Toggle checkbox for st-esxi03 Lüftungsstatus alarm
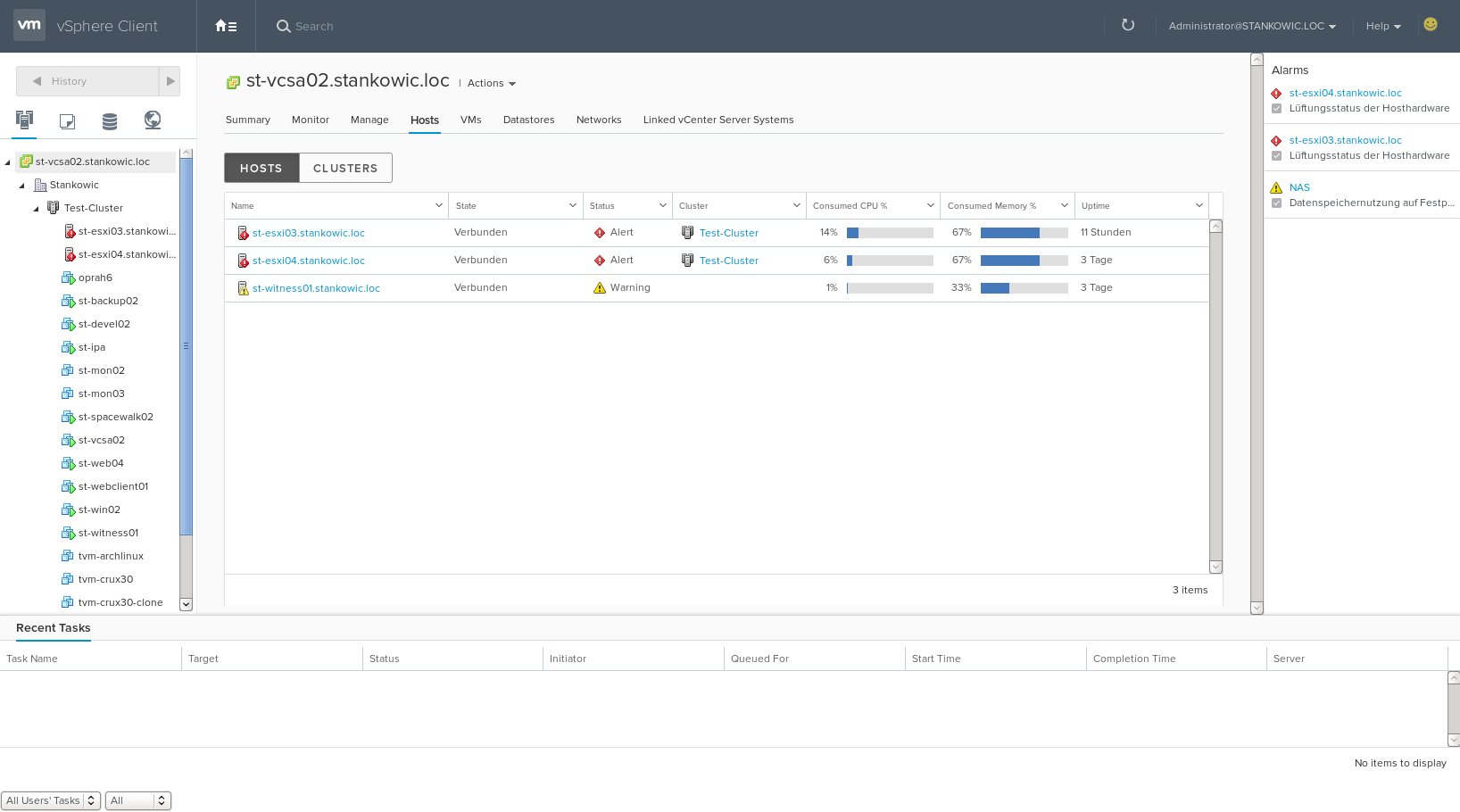The image size is (1460, 812). pos(1276,156)
